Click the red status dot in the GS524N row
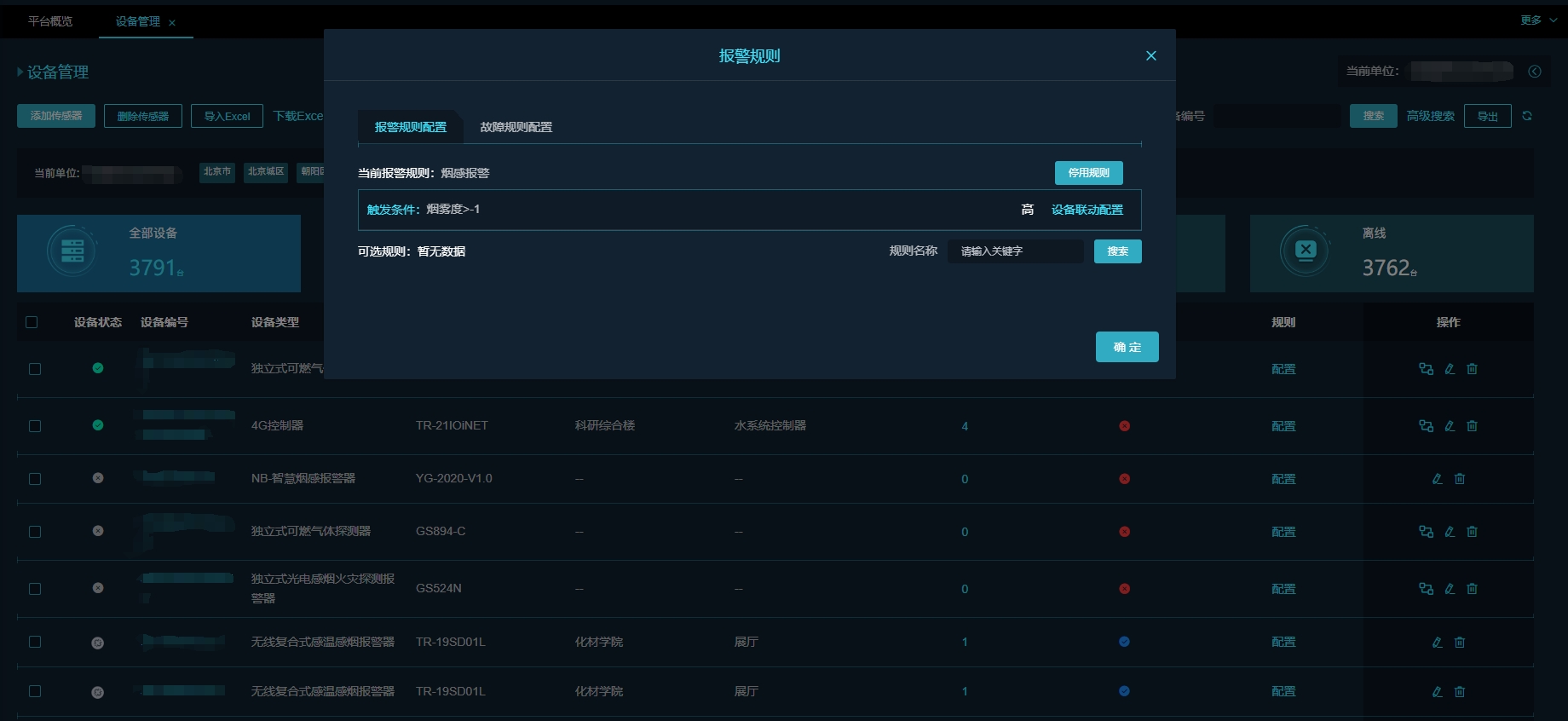Screen dimensions: 1568x721 point(1124,589)
